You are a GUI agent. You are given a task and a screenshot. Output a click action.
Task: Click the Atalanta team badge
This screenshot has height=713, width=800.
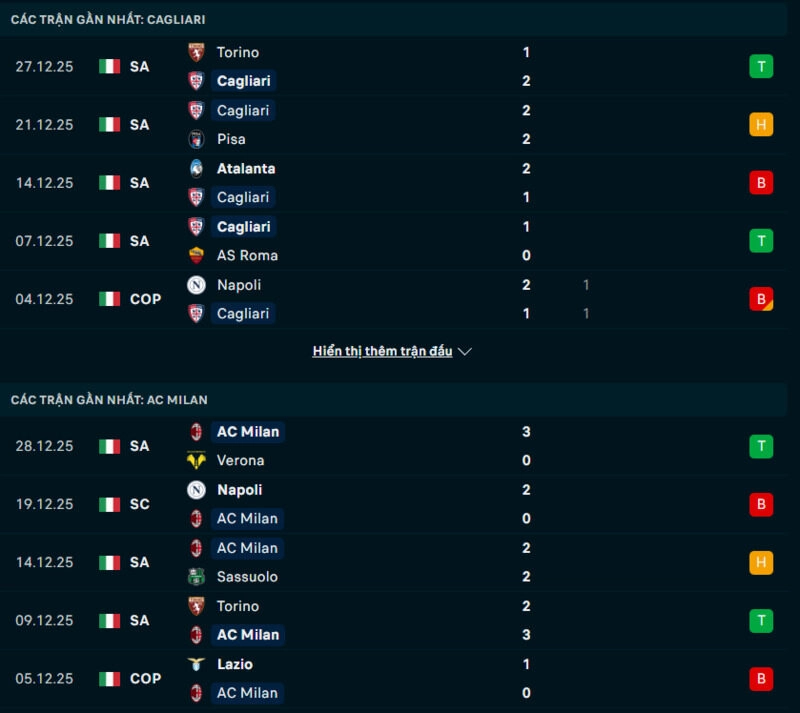coord(197,169)
